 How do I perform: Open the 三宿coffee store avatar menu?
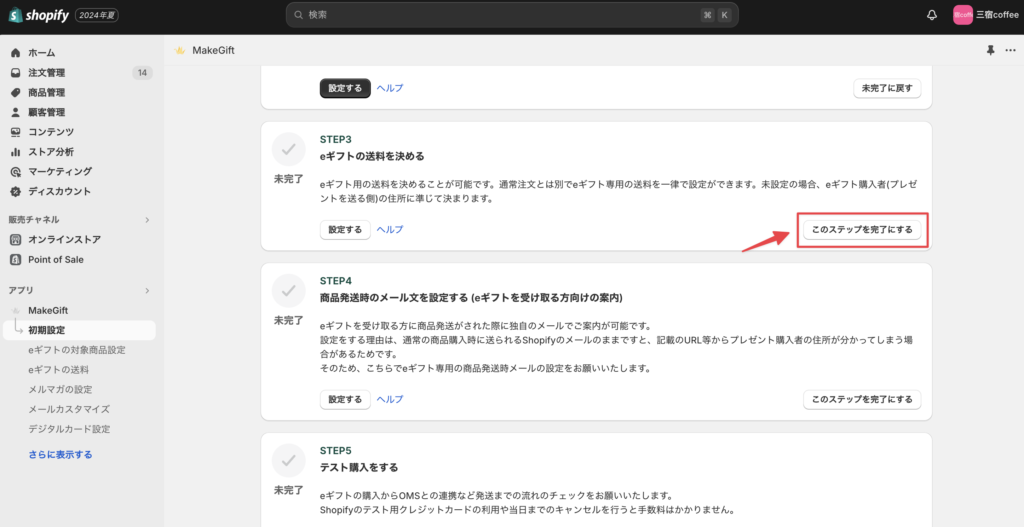tap(963, 15)
